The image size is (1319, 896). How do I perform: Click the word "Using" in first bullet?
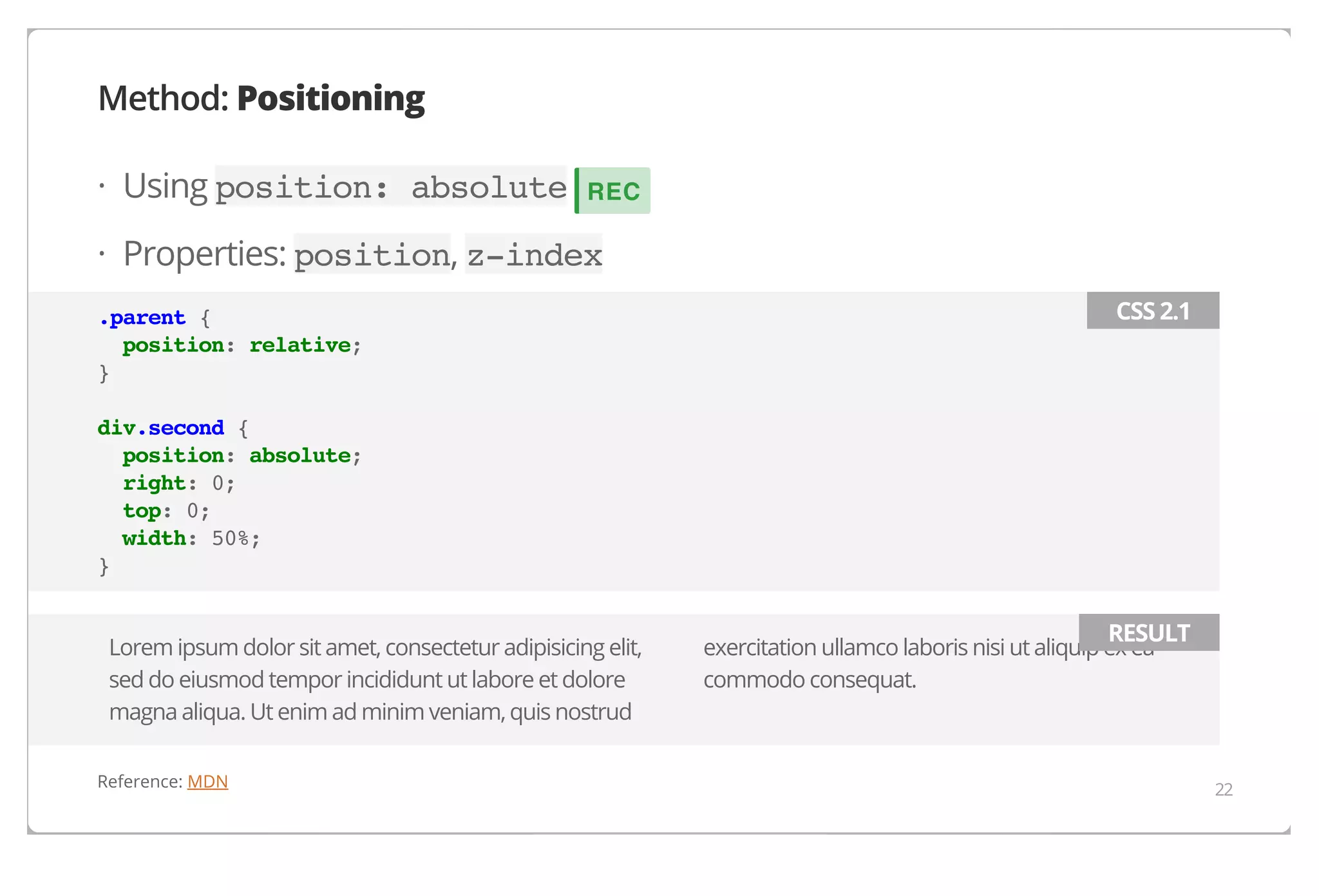pos(165,186)
